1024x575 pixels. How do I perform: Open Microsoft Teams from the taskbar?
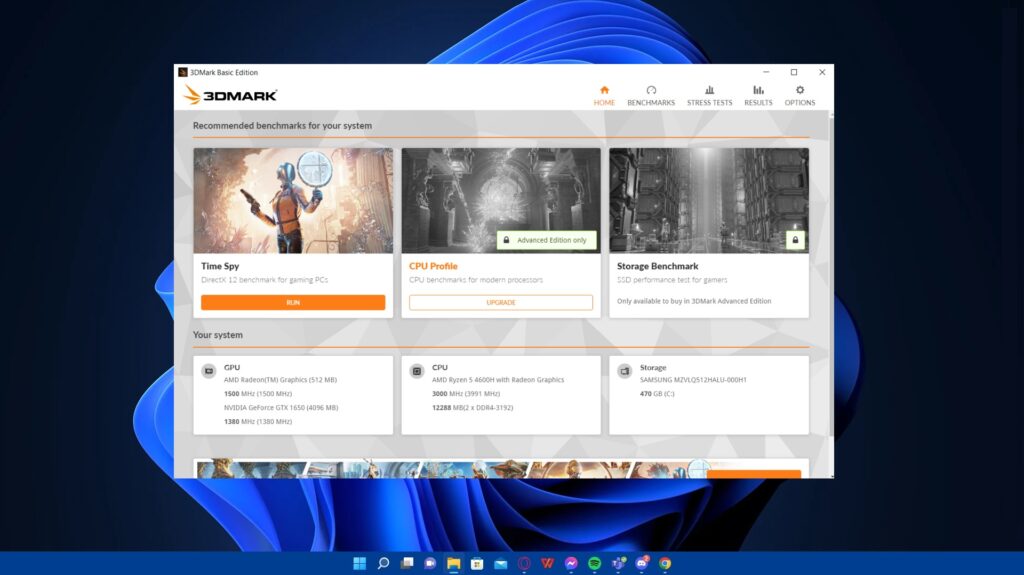(x=618, y=563)
